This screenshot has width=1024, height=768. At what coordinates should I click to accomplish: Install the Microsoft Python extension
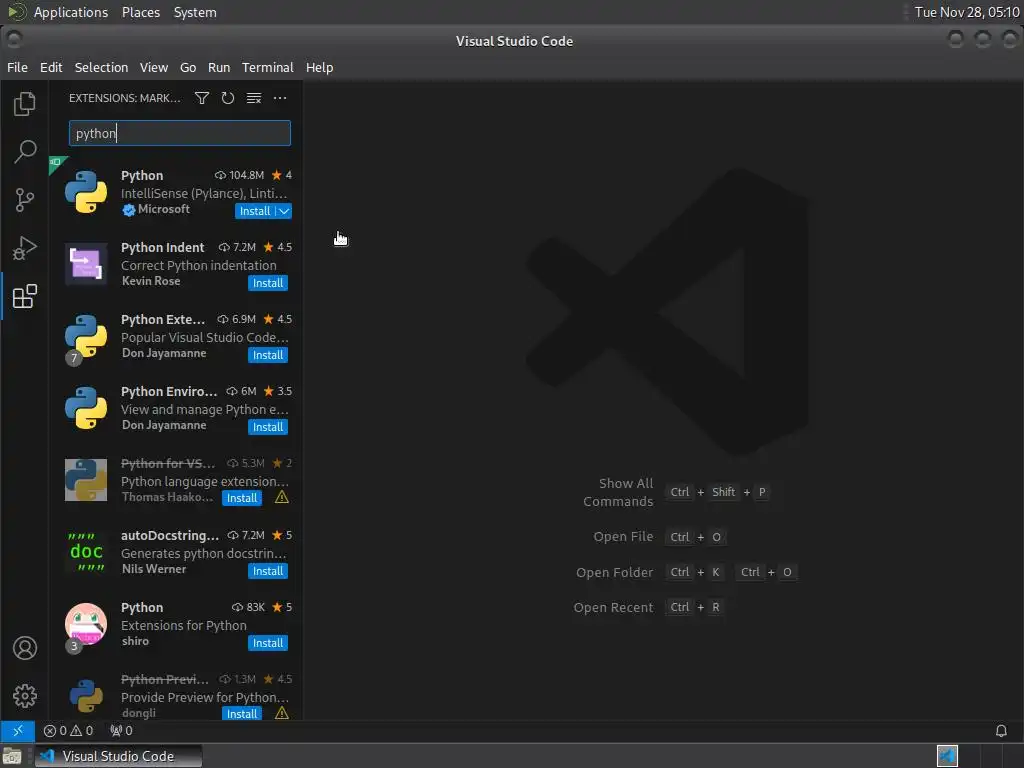(255, 211)
